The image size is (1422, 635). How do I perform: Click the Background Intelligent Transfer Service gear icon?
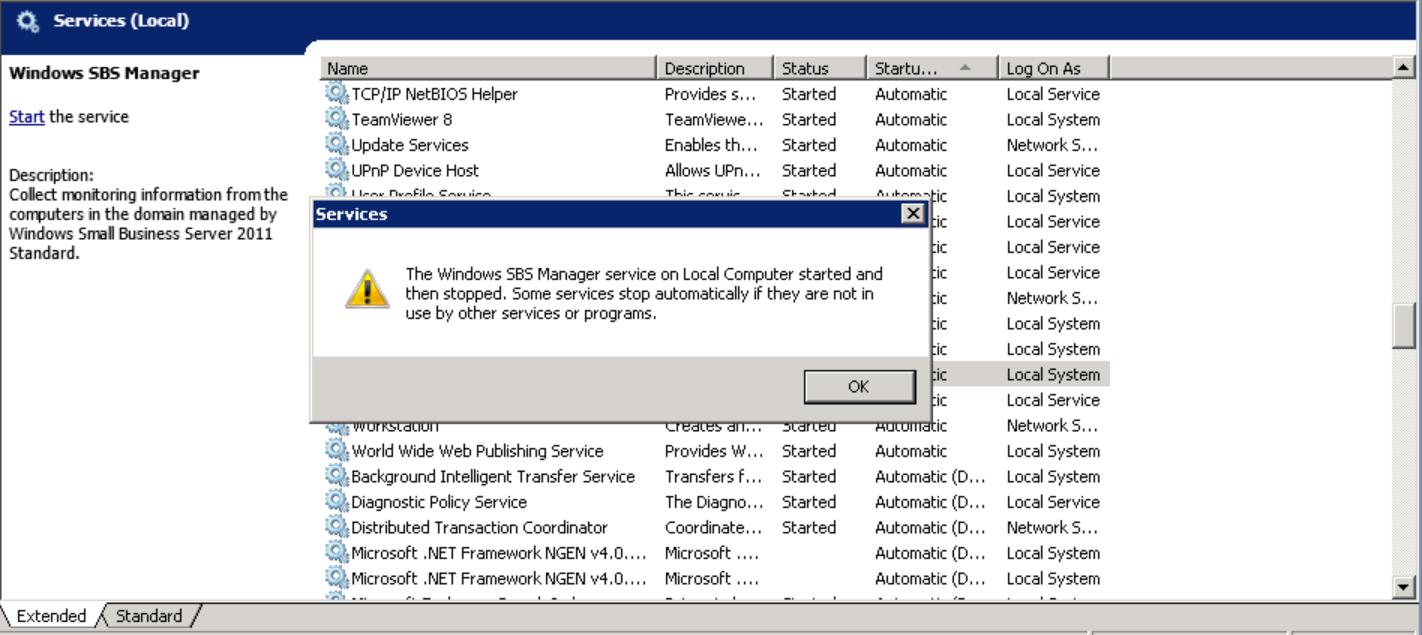[338, 476]
